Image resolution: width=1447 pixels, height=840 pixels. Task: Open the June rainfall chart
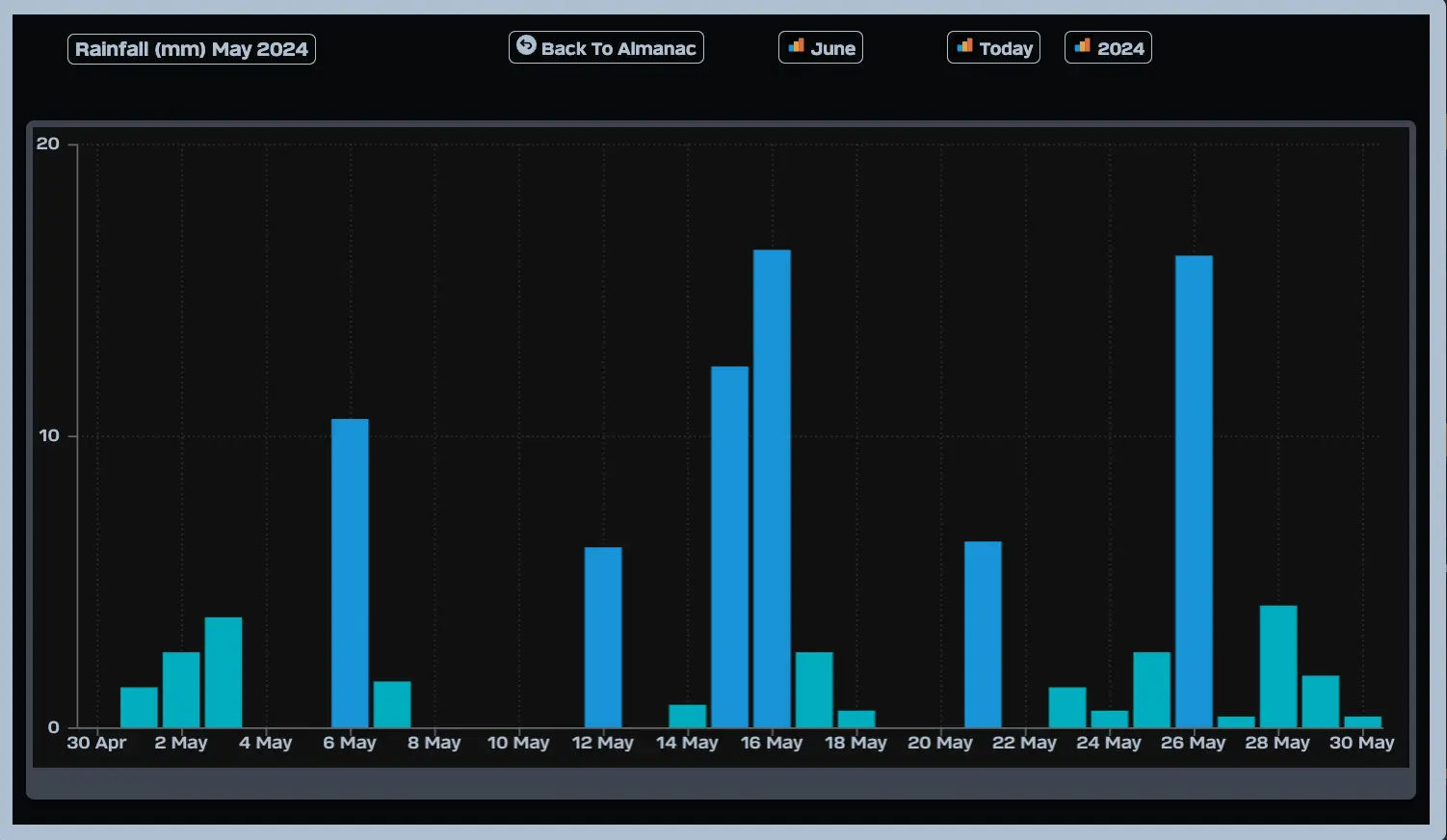coord(821,48)
